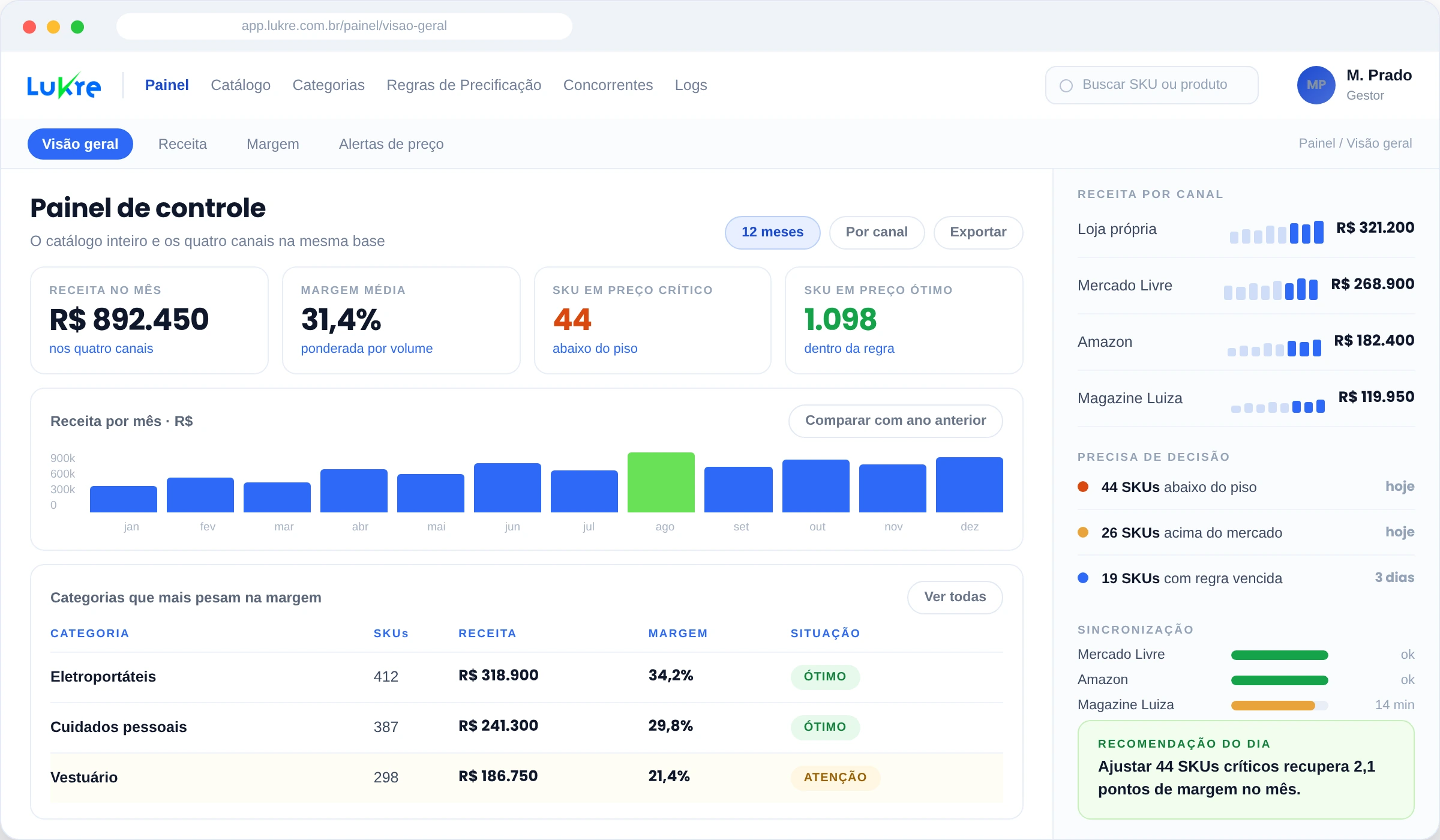Click the jan bar in revenue chart
The height and width of the screenshot is (840, 1440).
click(124, 499)
